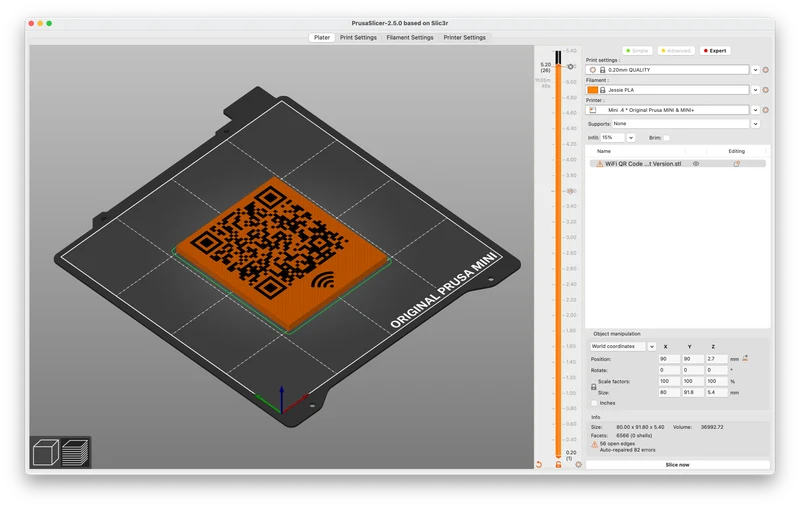Expand the Print settings preset dropdown
This screenshot has width=800, height=508.
(755, 70)
